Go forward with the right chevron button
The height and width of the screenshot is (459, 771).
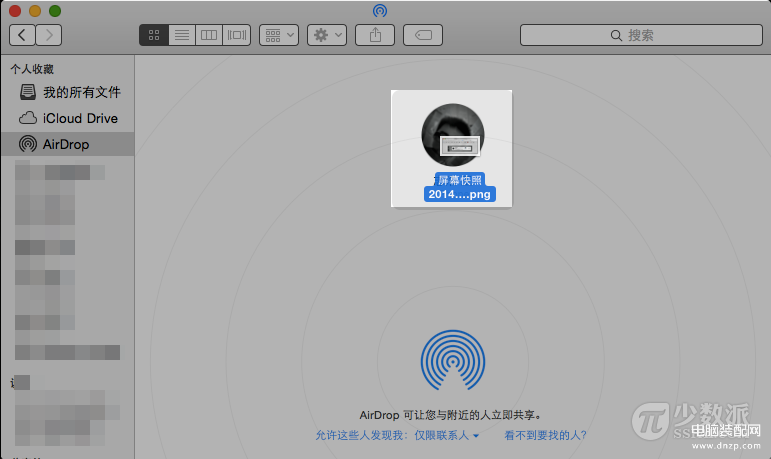(x=49, y=35)
